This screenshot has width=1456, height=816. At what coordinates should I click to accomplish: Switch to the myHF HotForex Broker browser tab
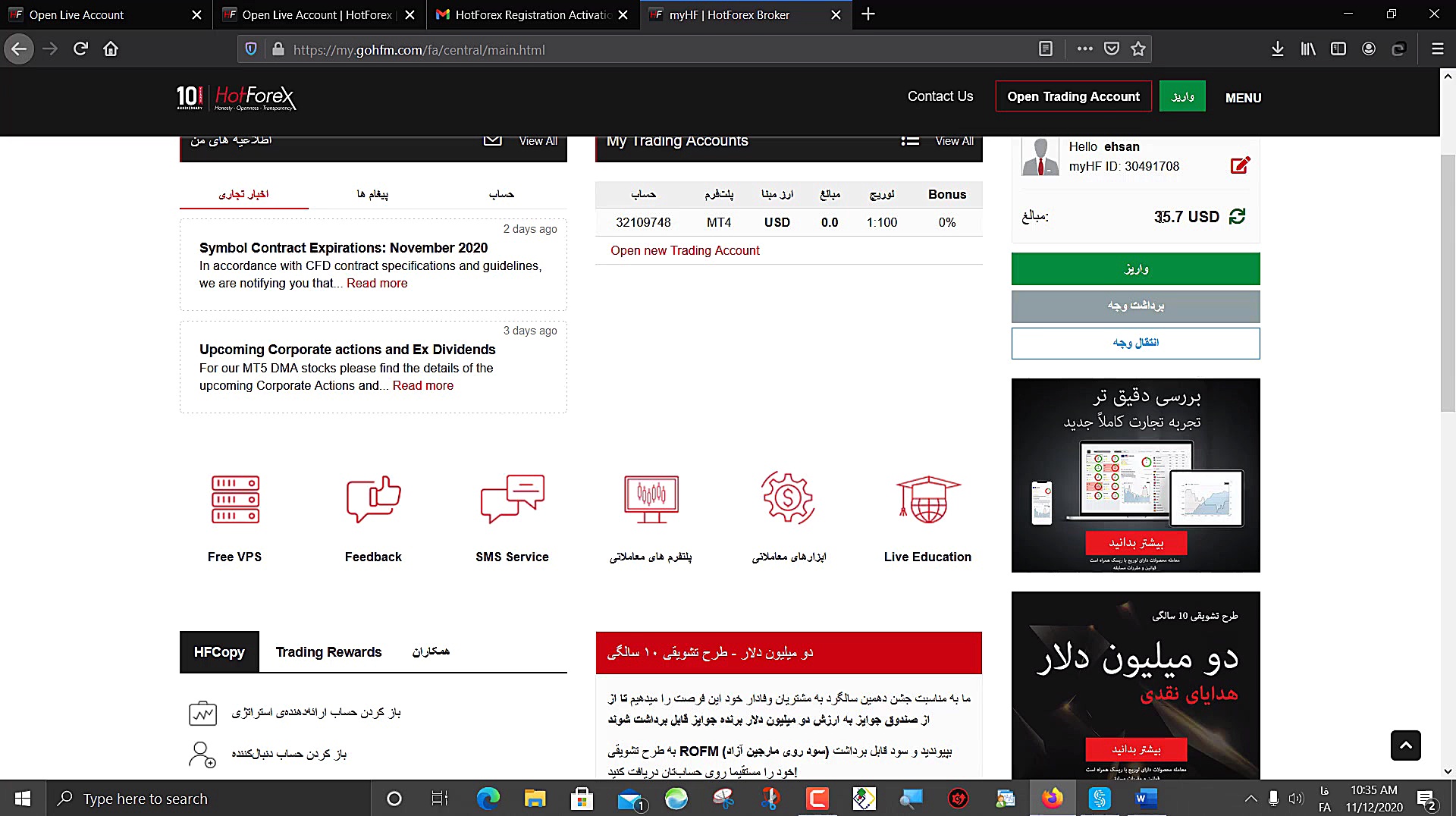(728, 14)
